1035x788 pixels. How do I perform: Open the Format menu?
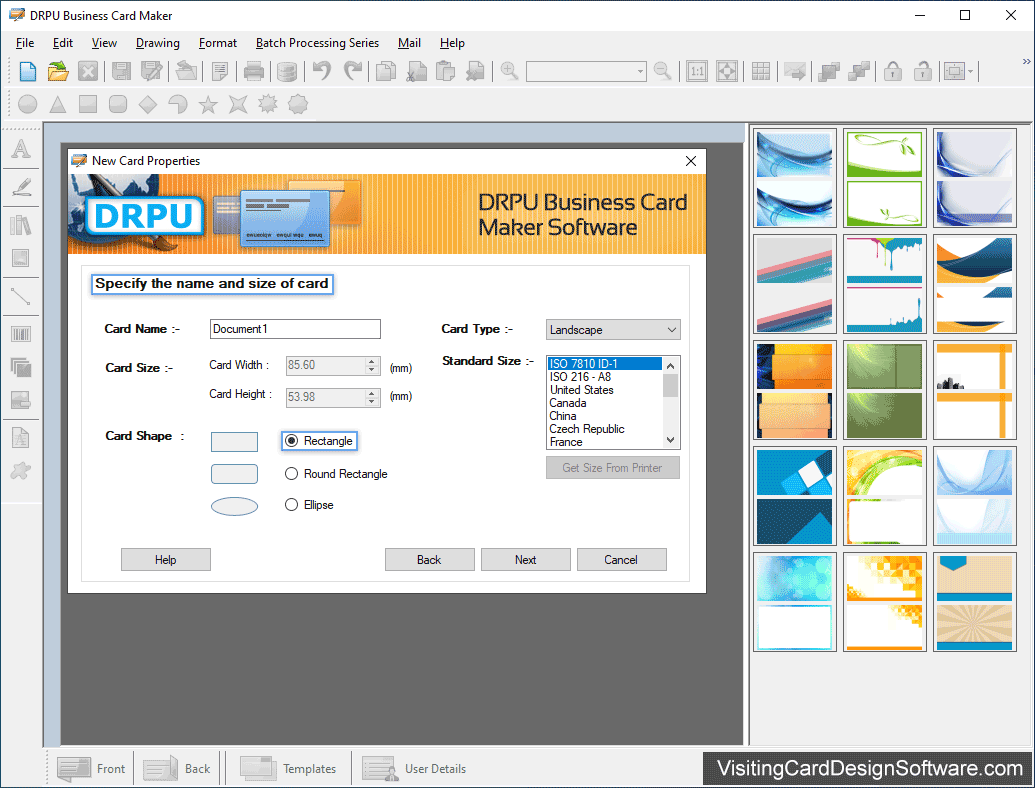(x=218, y=43)
